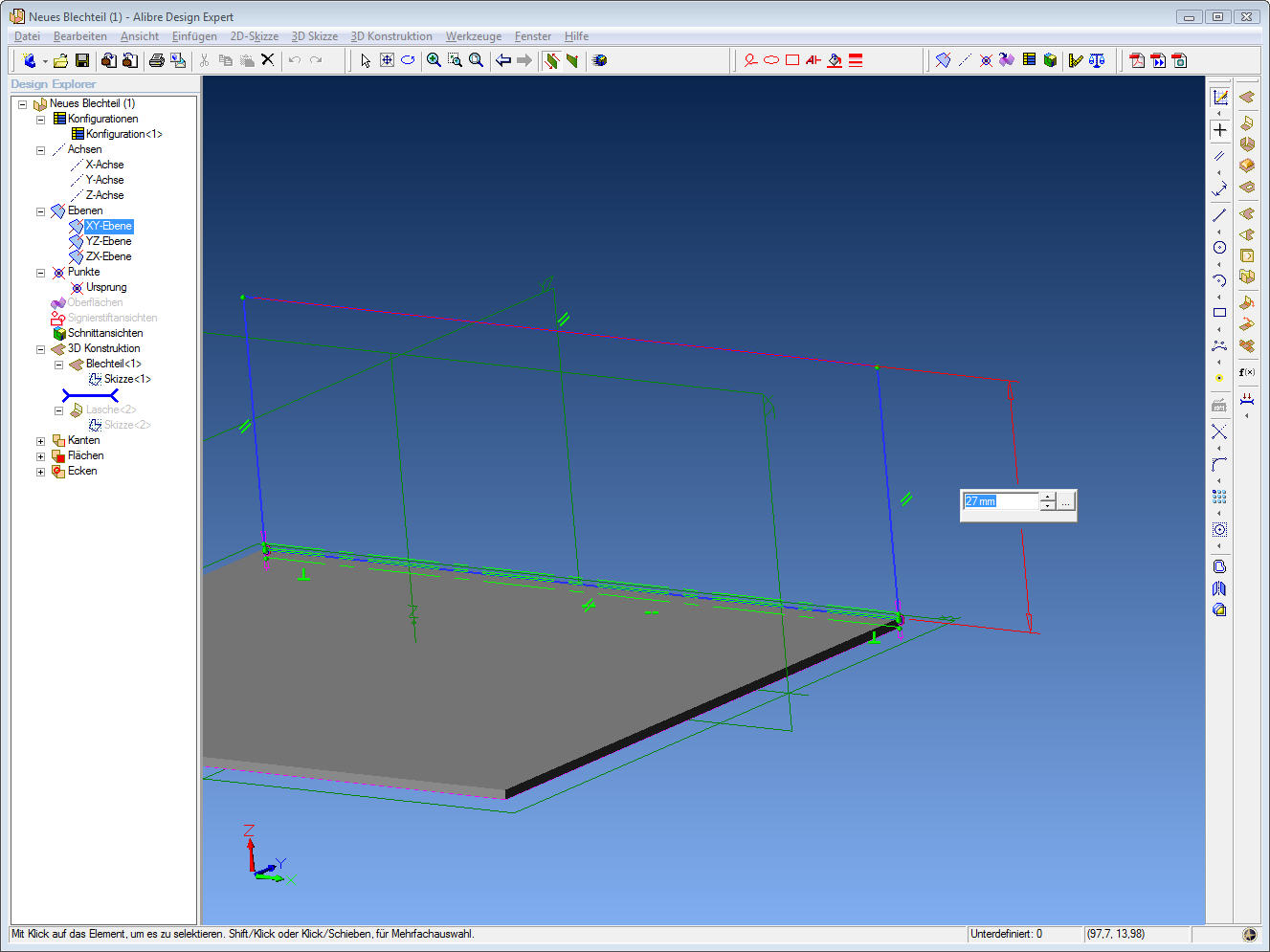Click the balance scales physical properties icon
The image size is (1270, 952).
(x=1097, y=60)
